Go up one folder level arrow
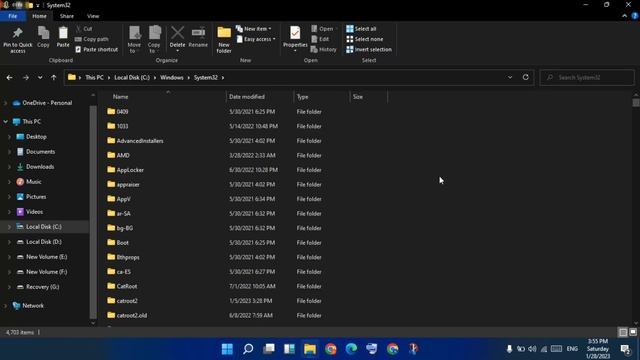Screen dimensions: 640x360 pyautogui.click(x=53, y=77)
